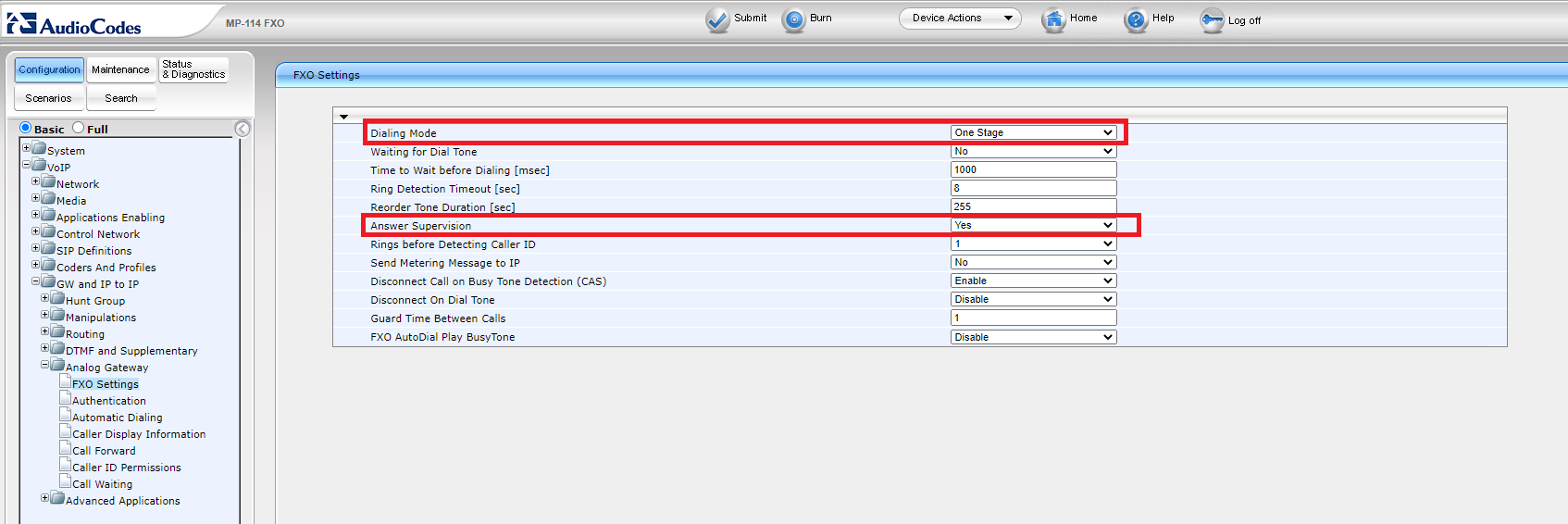Open the Answer Supervision dropdown
The height and width of the screenshot is (524, 1568).
pyautogui.click(x=1033, y=225)
